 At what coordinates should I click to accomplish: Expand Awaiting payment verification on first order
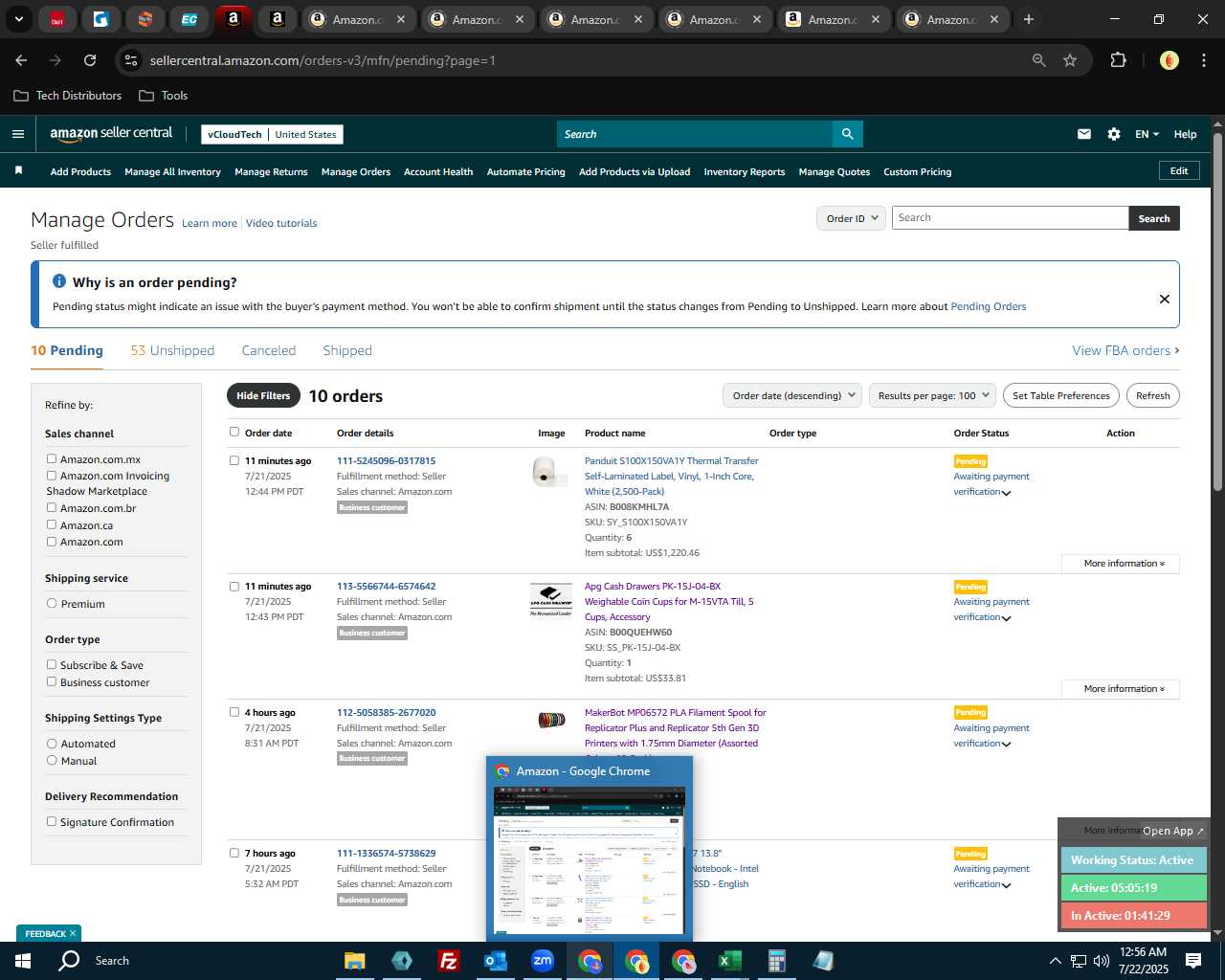(x=1006, y=493)
